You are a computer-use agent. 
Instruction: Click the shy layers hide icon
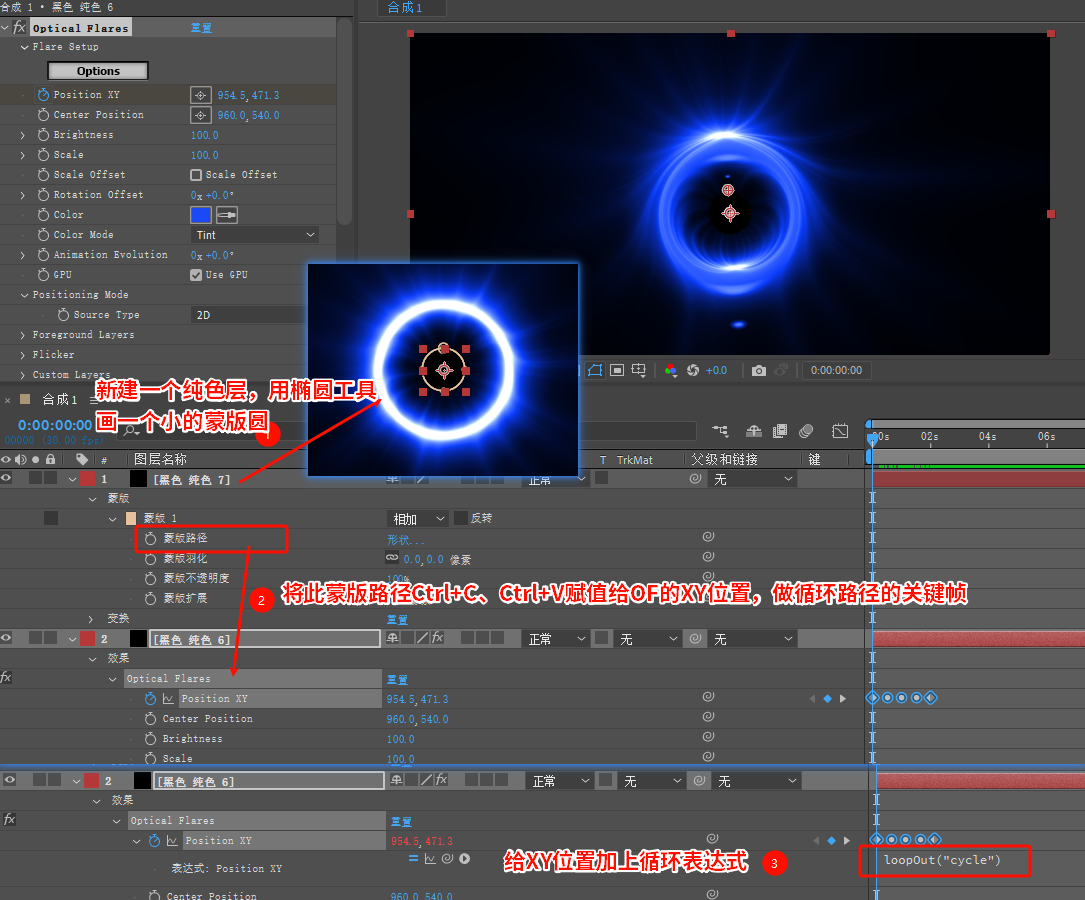[x=754, y=431]
